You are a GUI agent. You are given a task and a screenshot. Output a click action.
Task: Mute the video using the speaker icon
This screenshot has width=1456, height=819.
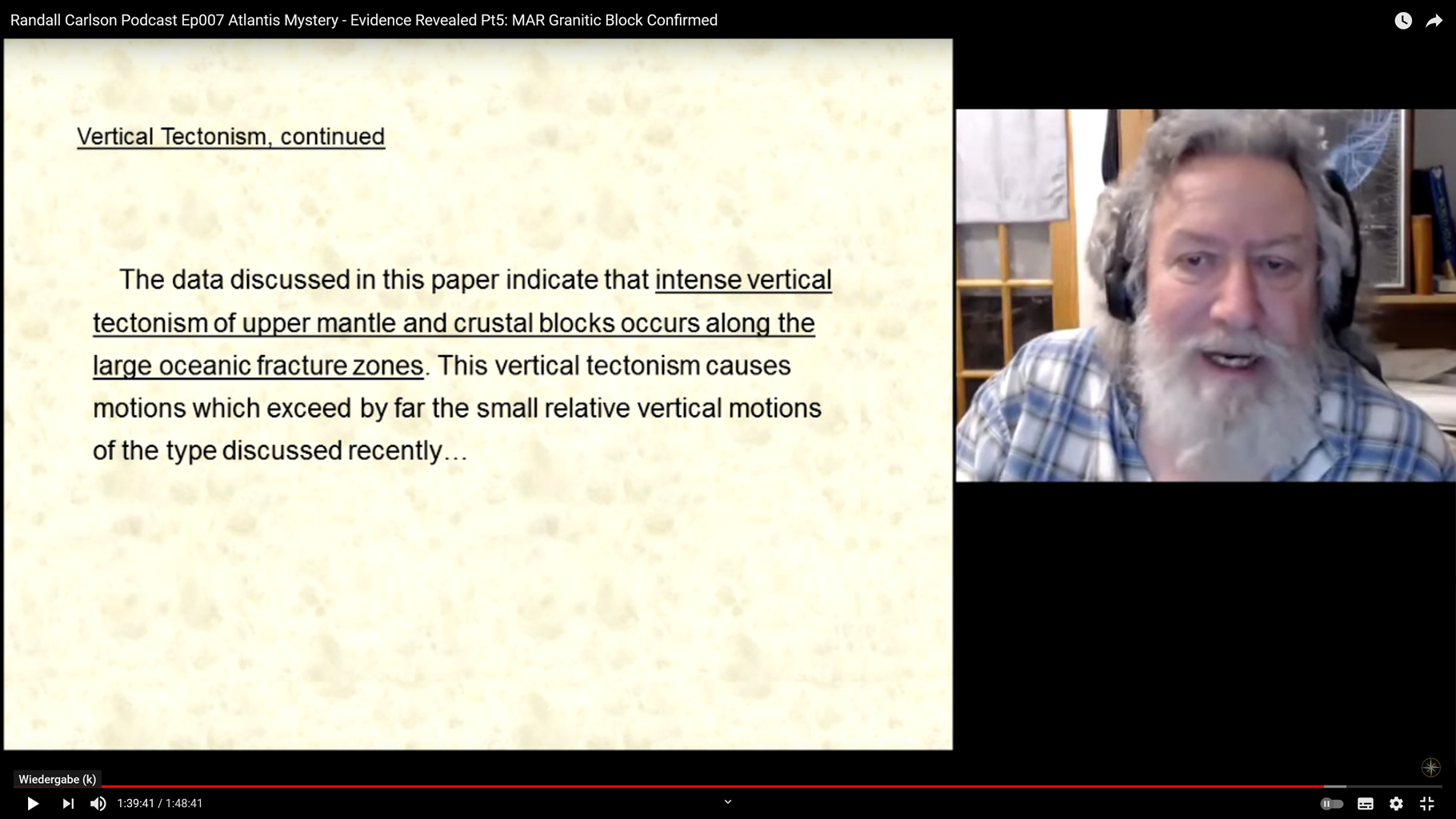click(98, 804)
